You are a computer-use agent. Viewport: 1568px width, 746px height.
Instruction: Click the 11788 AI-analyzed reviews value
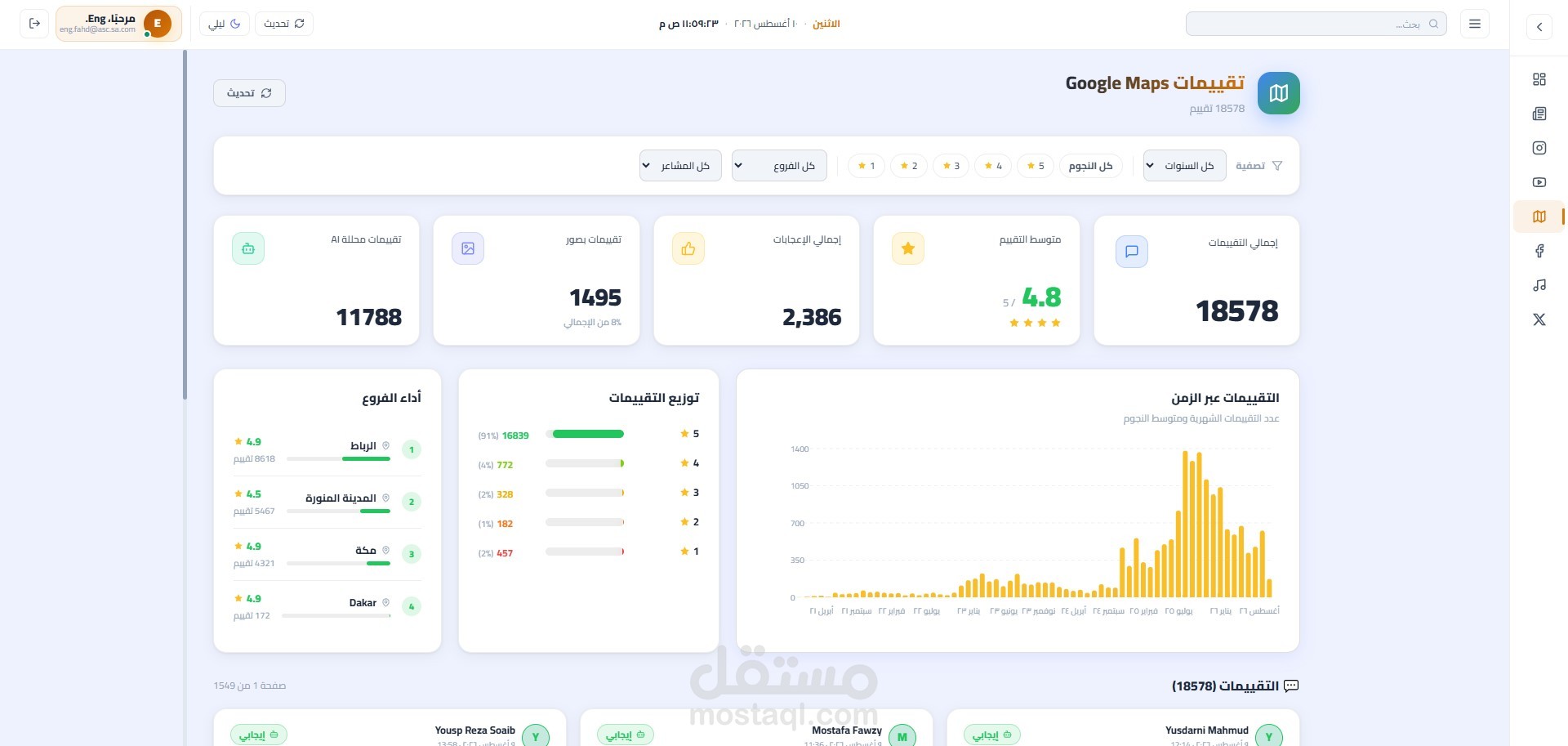369,317
